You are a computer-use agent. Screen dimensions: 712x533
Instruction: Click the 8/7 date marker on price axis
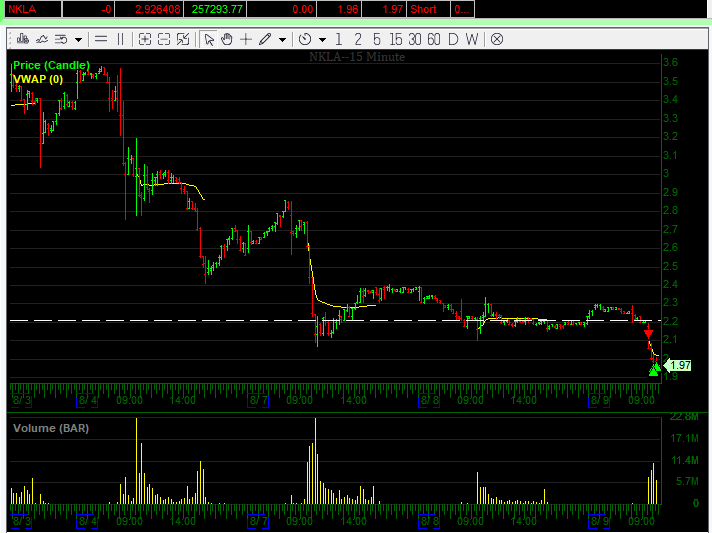258,400
